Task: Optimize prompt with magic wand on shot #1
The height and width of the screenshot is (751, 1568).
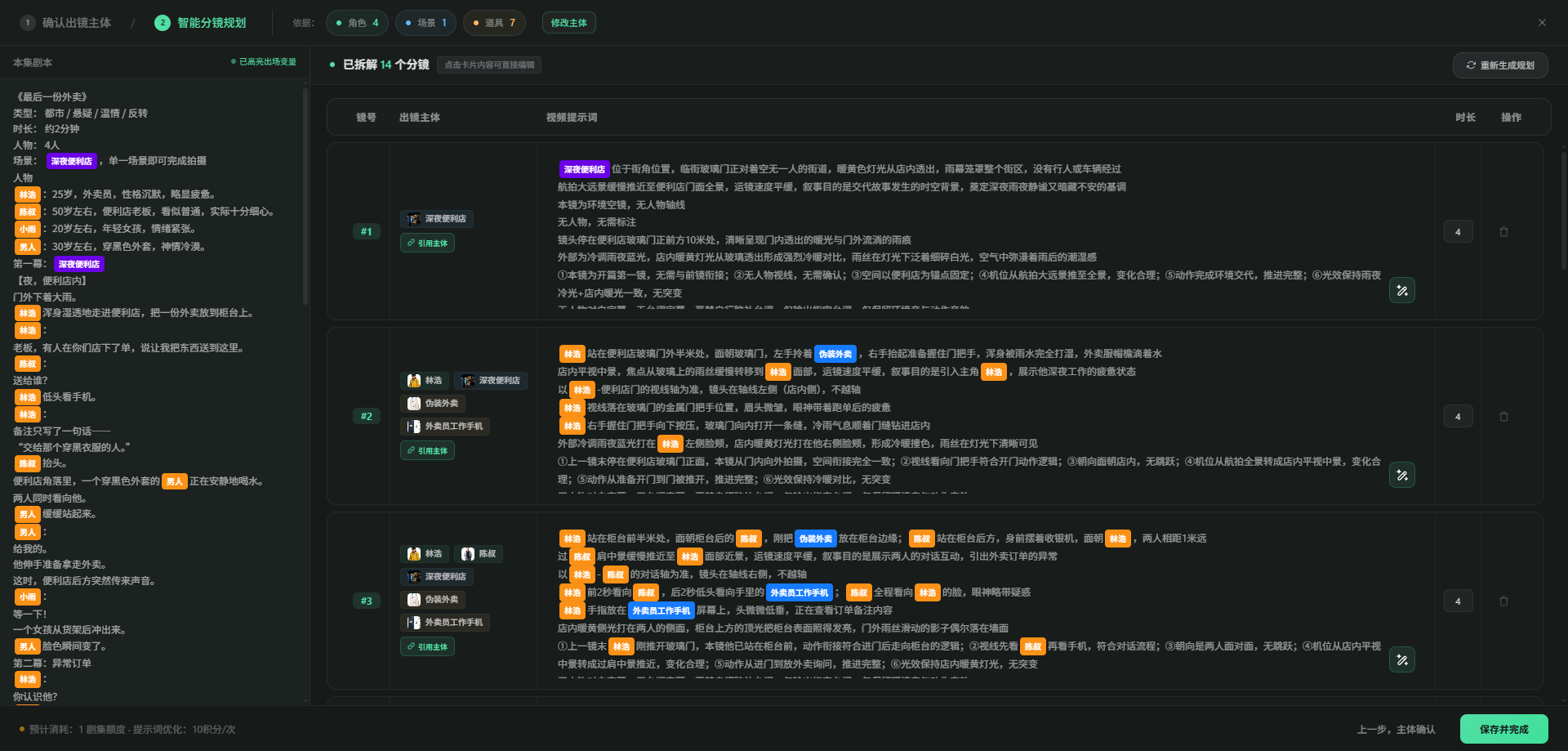Action: pyautogui.click(x=1402, y=290)
